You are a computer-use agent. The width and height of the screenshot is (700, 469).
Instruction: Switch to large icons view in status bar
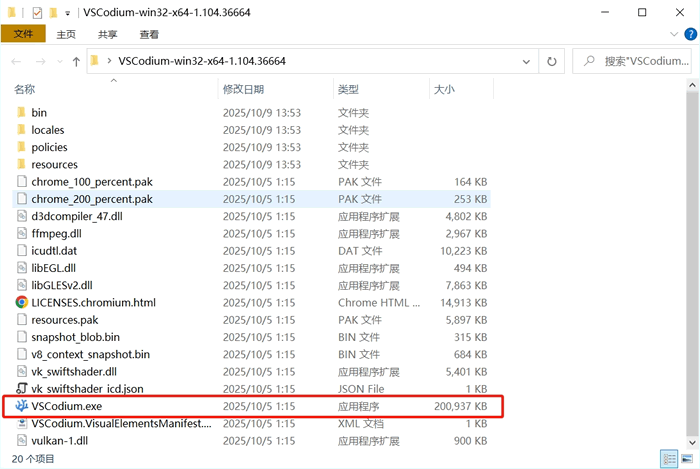(x=685, y=459)
